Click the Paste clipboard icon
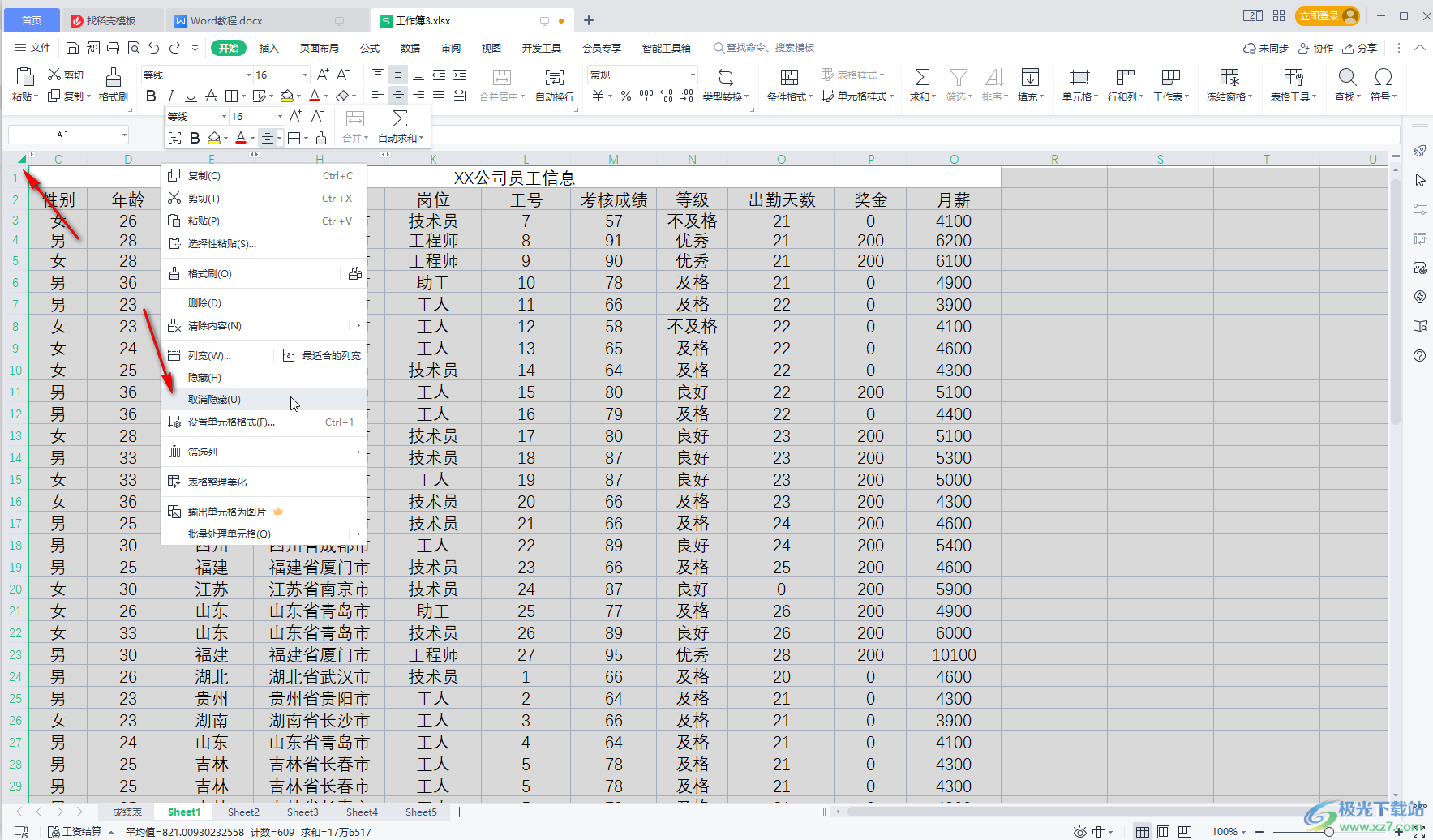Viewport: 1433px width, 840px height. point(25,77)
